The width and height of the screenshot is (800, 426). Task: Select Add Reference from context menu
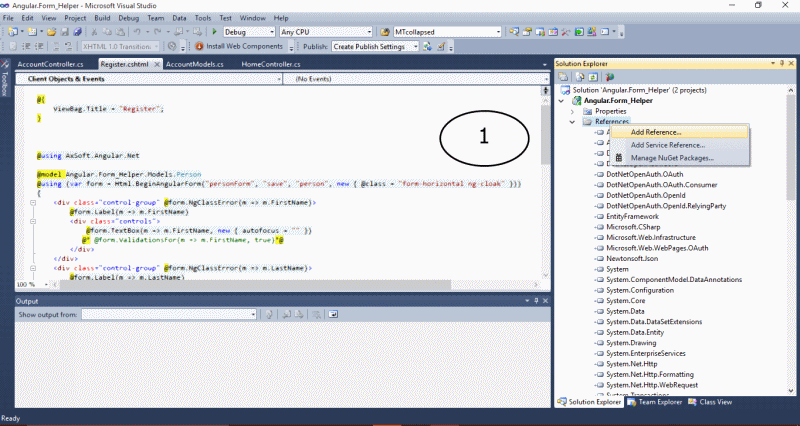click(656, 132)
